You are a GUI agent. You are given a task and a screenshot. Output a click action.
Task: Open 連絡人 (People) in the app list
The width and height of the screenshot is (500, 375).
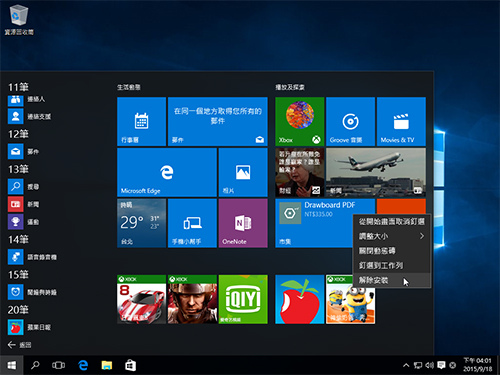[27, 99]
